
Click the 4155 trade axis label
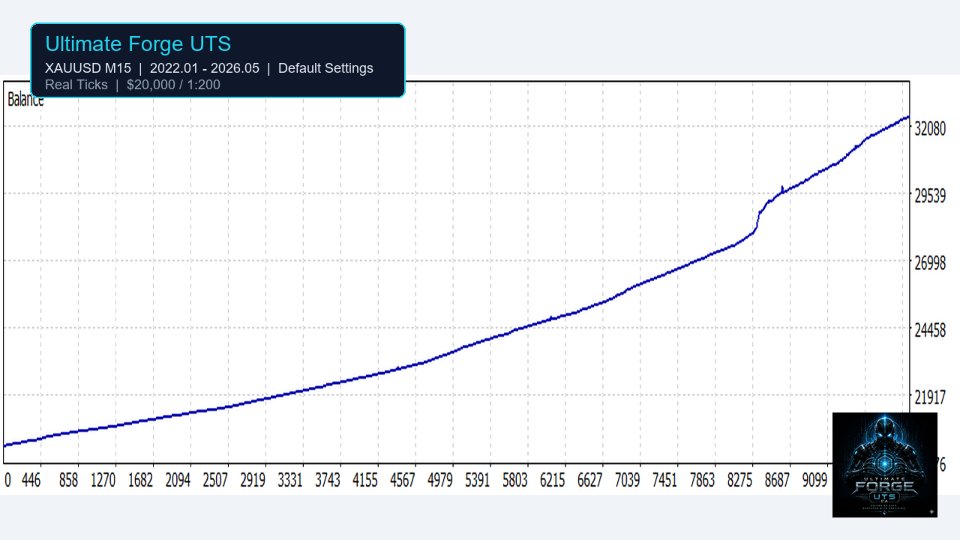click(x=365, y=480)
